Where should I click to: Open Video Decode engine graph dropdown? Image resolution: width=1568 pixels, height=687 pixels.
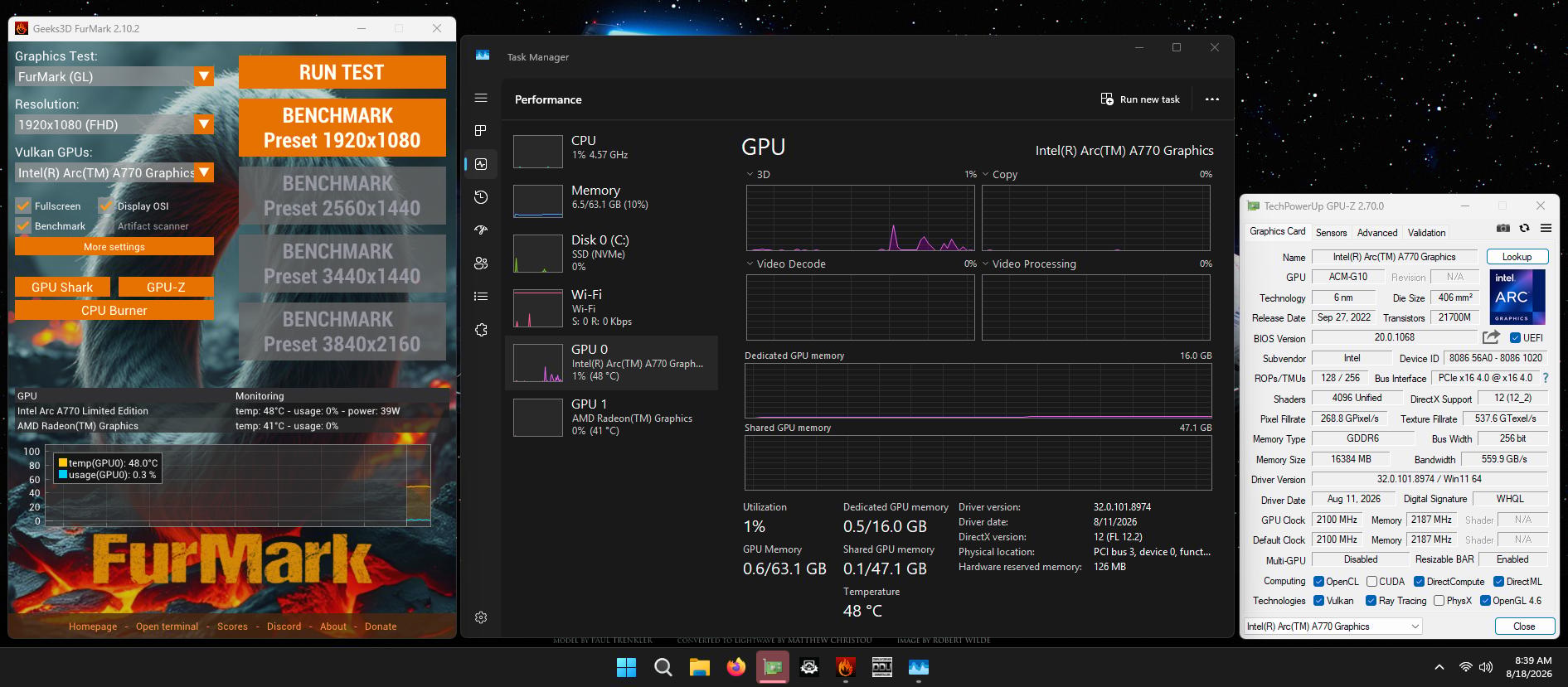pyautogui.click(x=750, y=264)
